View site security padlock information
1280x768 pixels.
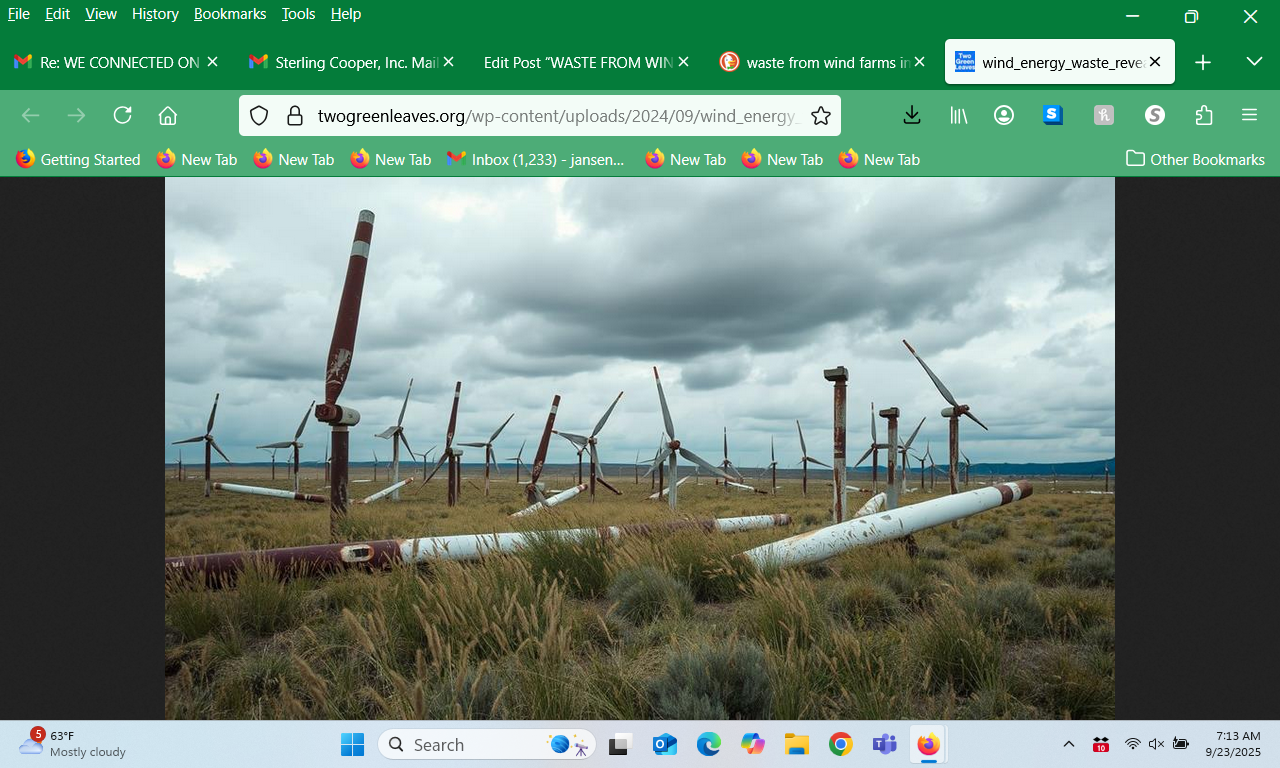tap(294, 116)
